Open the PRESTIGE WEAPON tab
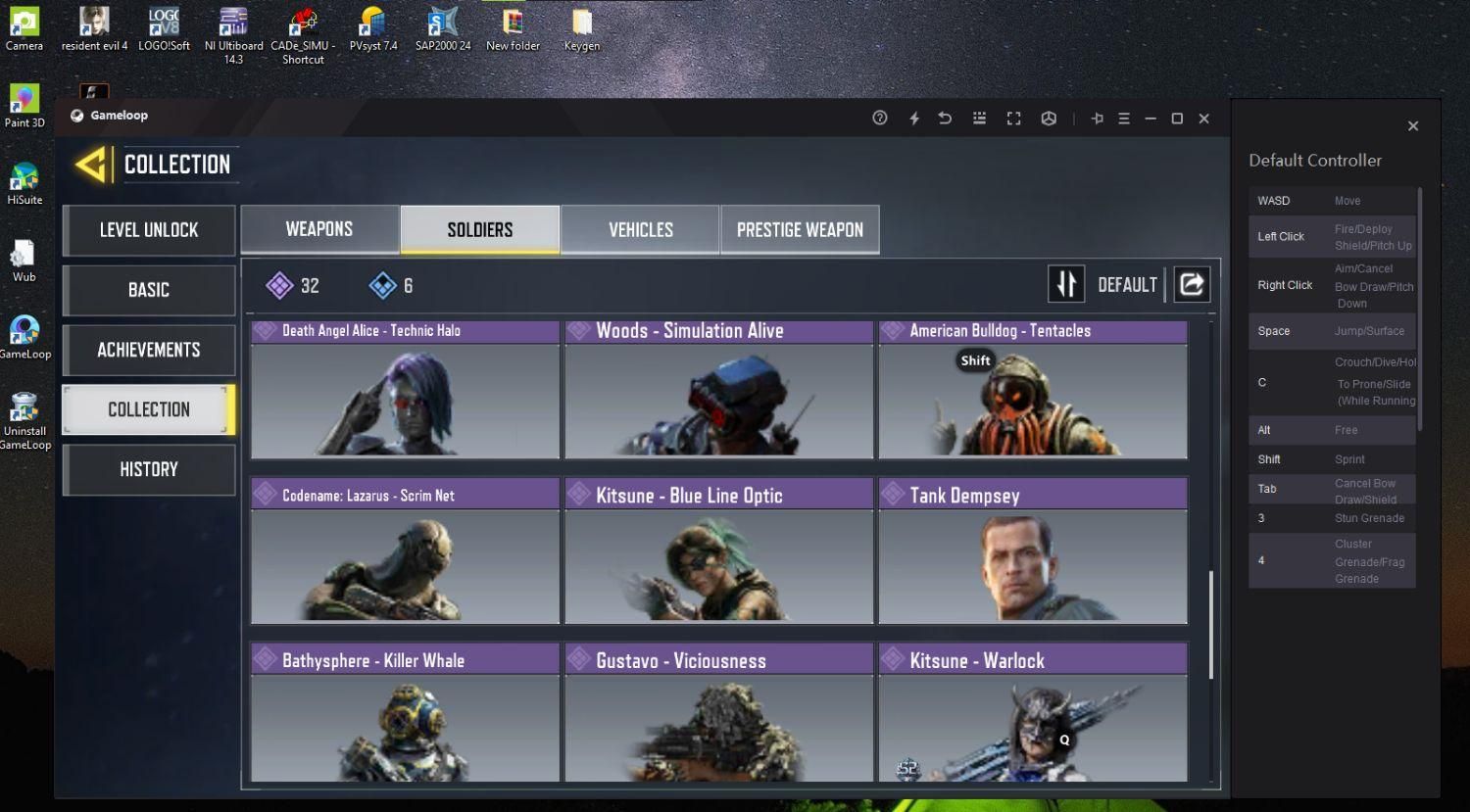Viewport: 1470px width, 812px height. (800, 229)
